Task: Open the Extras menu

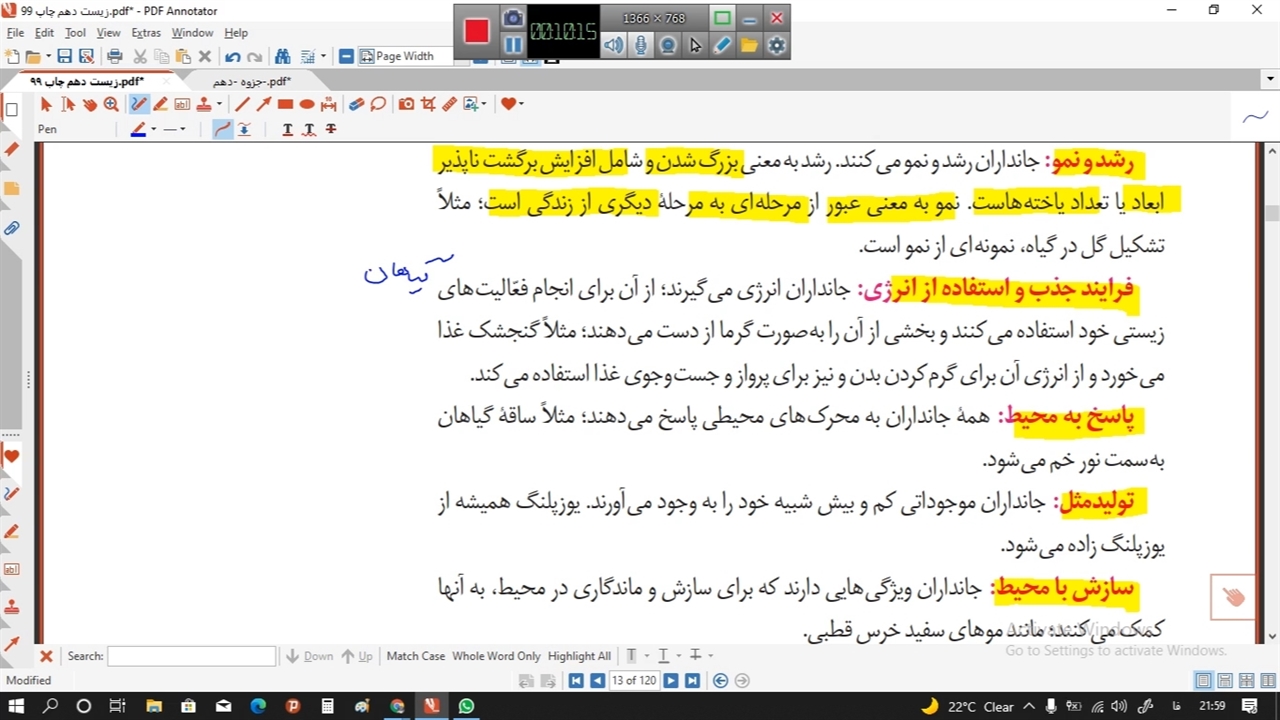Action: pyautogui.click(x=146, y=33)
